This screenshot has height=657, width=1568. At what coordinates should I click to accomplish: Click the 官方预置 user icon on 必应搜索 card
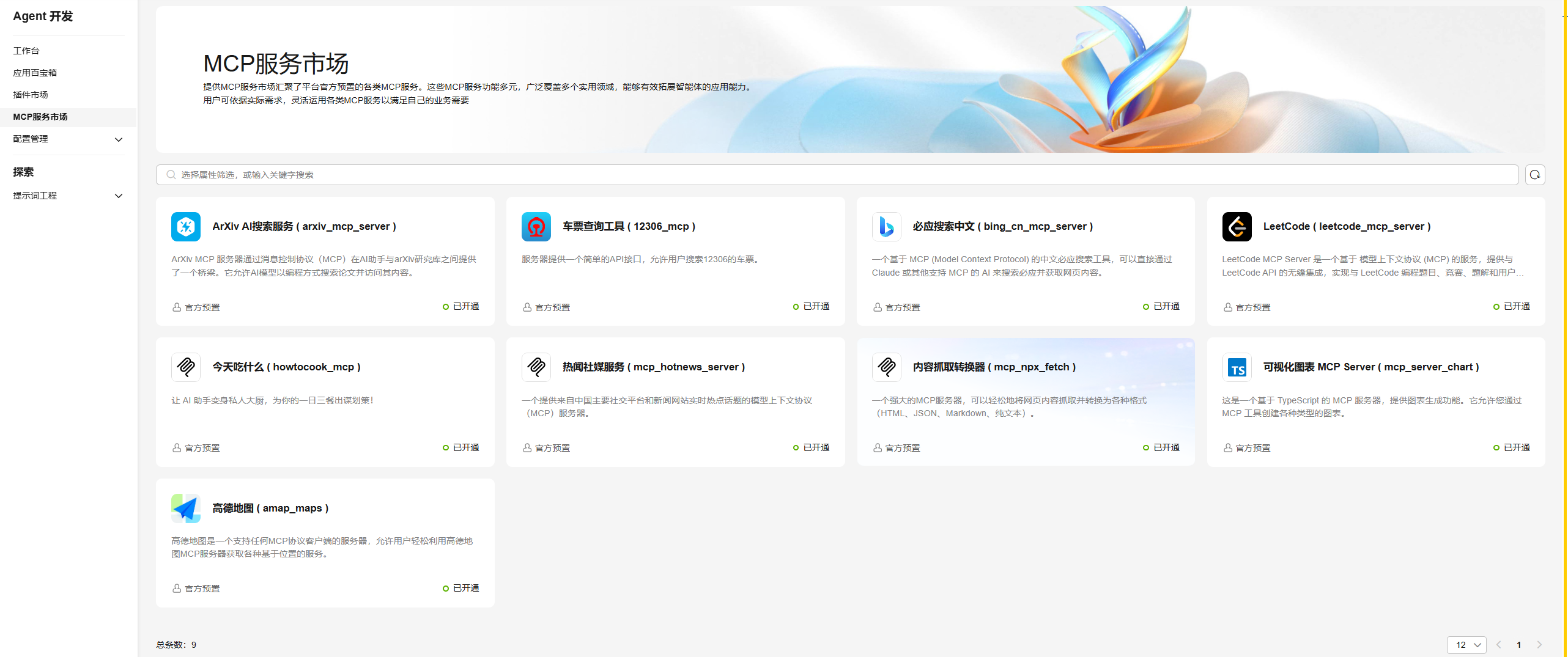(878, 307)
